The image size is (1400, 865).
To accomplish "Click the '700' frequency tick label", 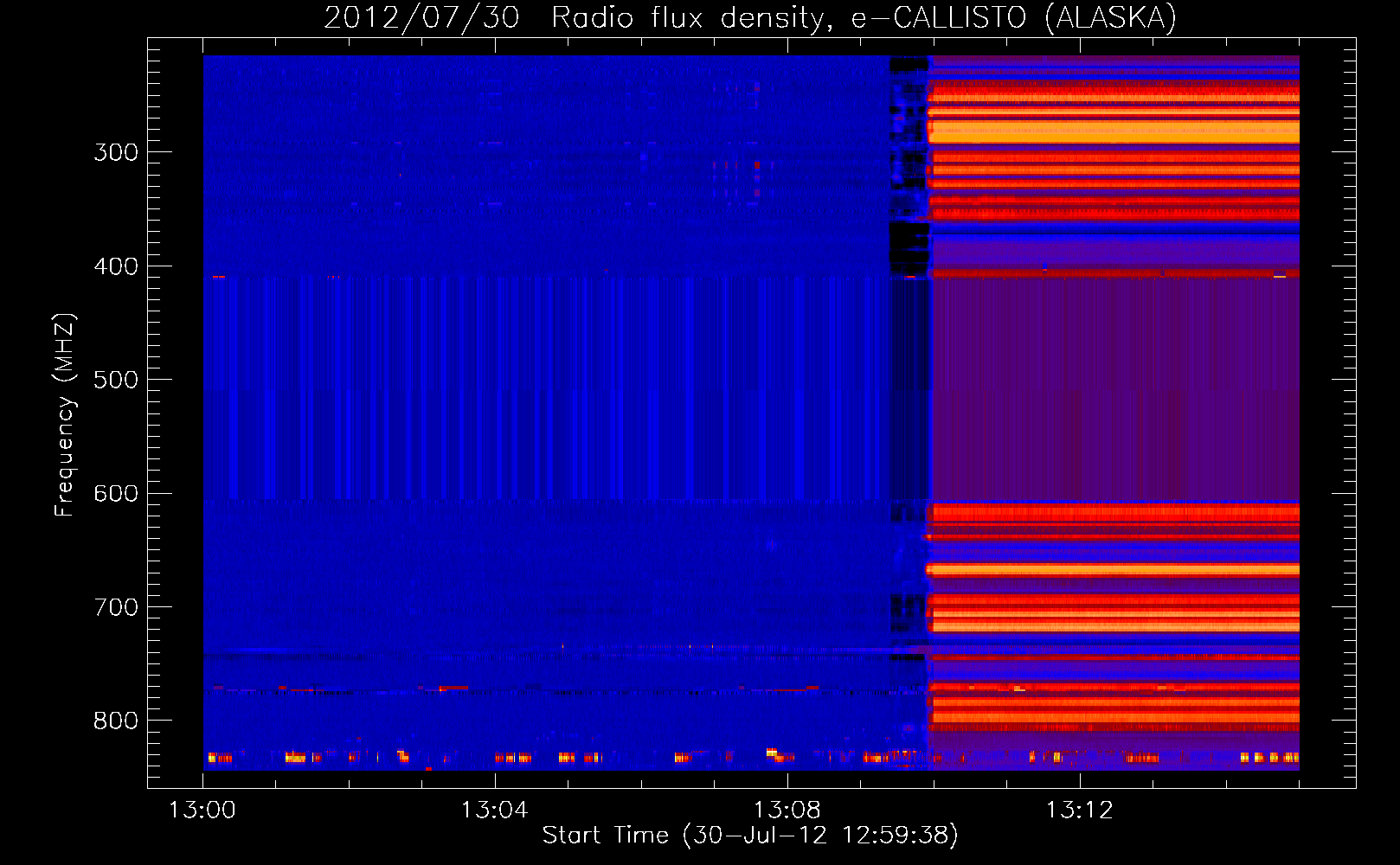I will [116, 607].
